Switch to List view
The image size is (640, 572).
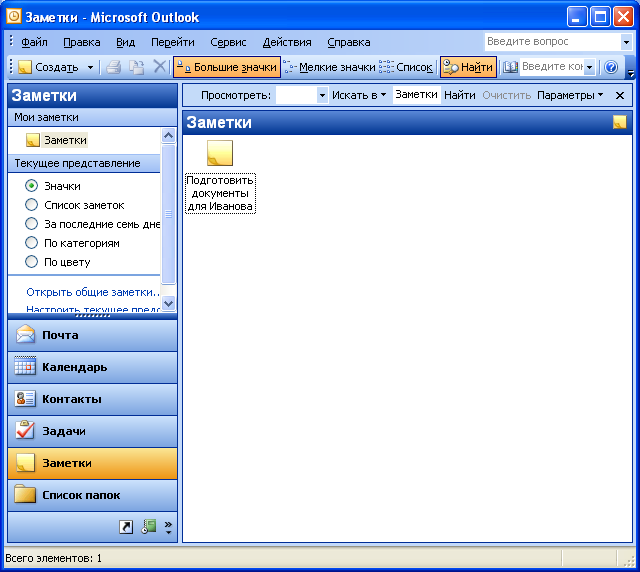(x=406, y=67)
